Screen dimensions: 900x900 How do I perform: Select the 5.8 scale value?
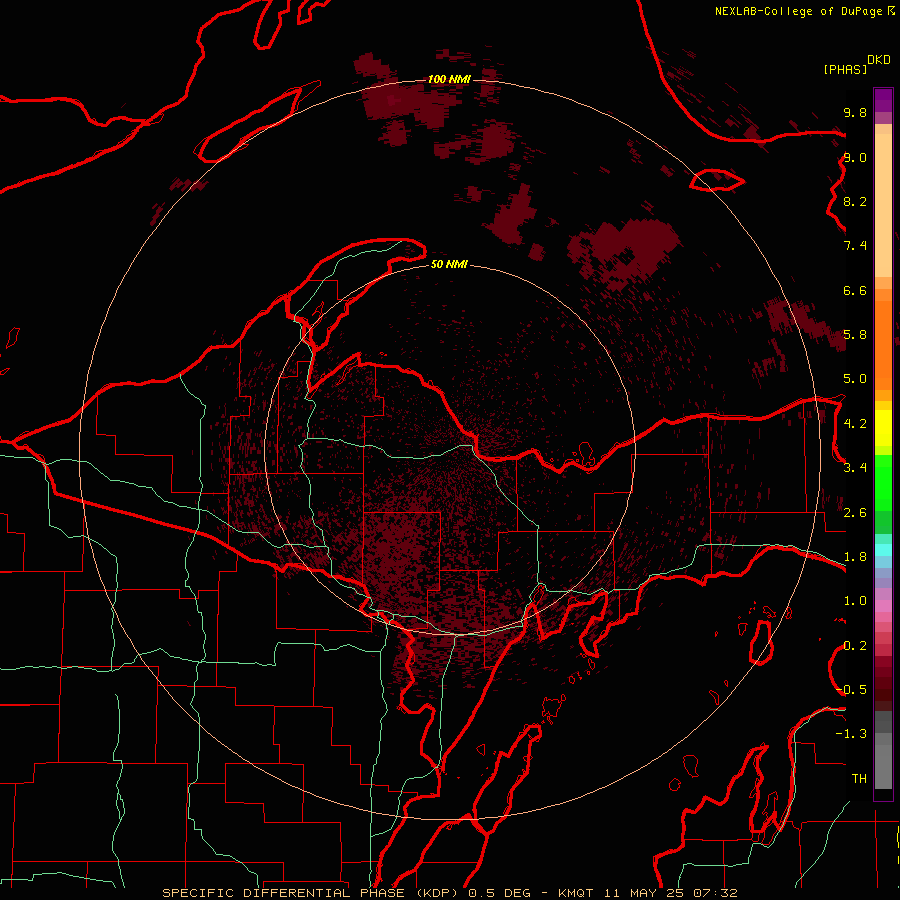coord(855,335)
